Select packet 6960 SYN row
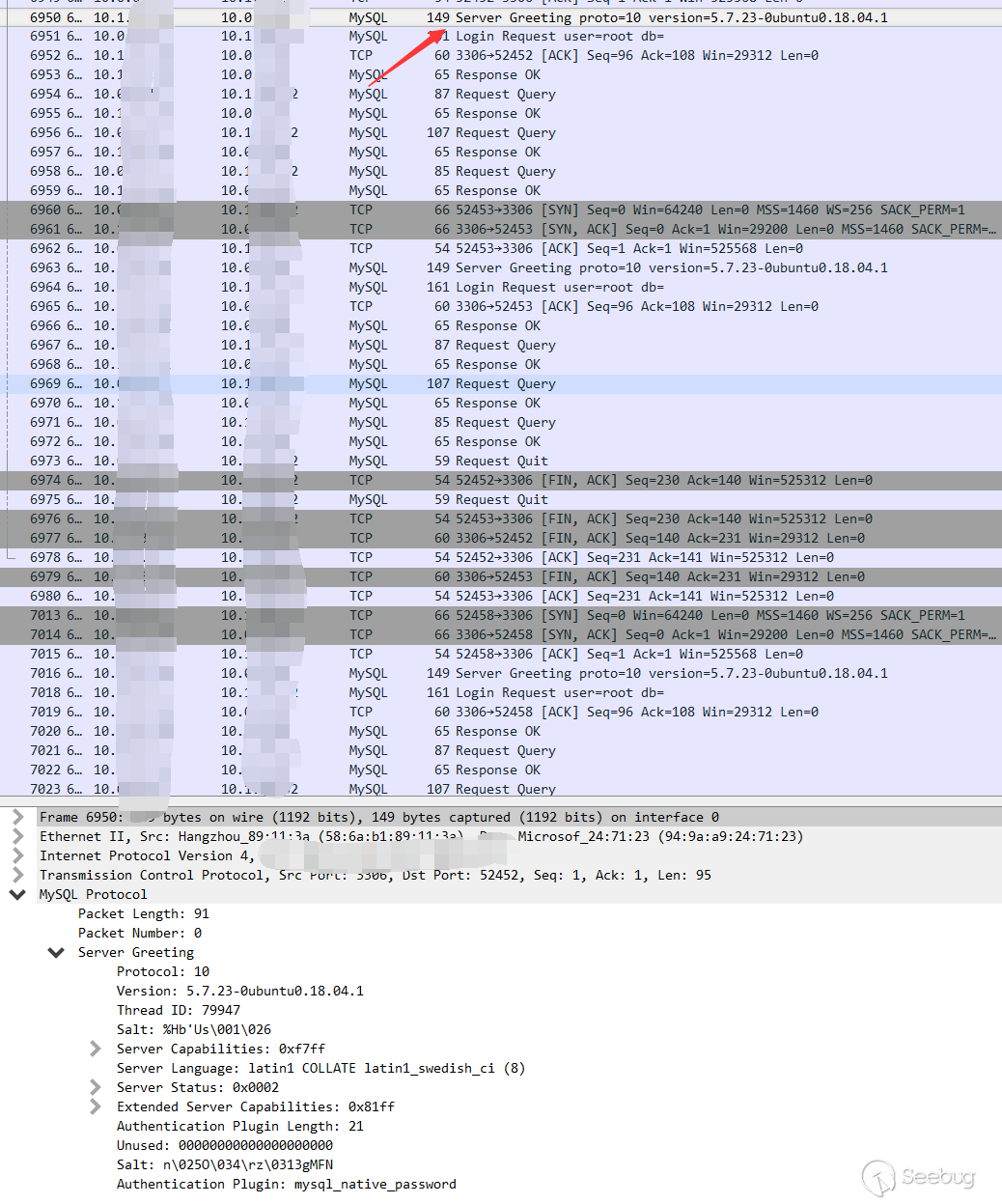The height and width of the screenshot is (1204, 1002). [x=501, y=210]
